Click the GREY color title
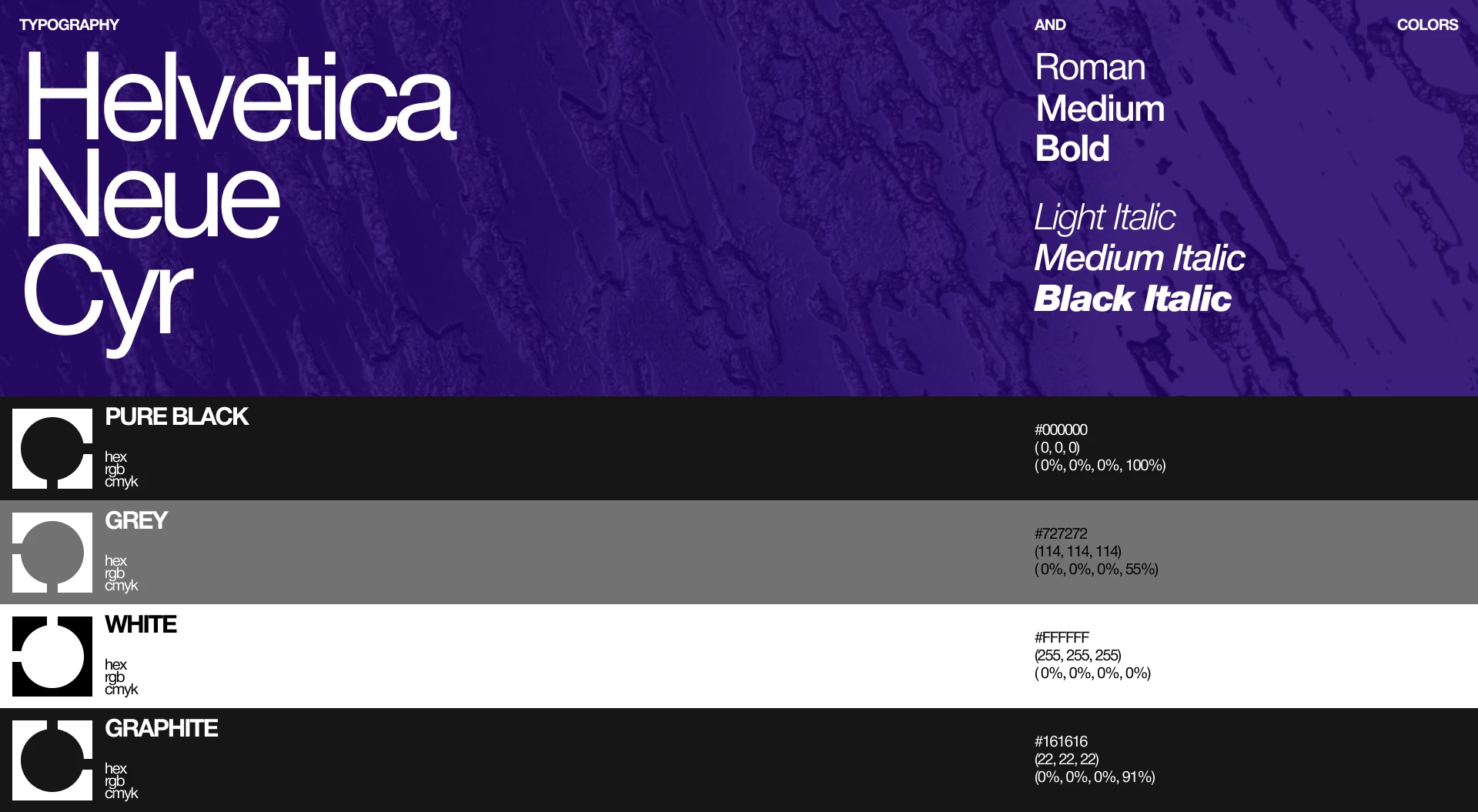The image size is (1478, 812). (136, 520)
